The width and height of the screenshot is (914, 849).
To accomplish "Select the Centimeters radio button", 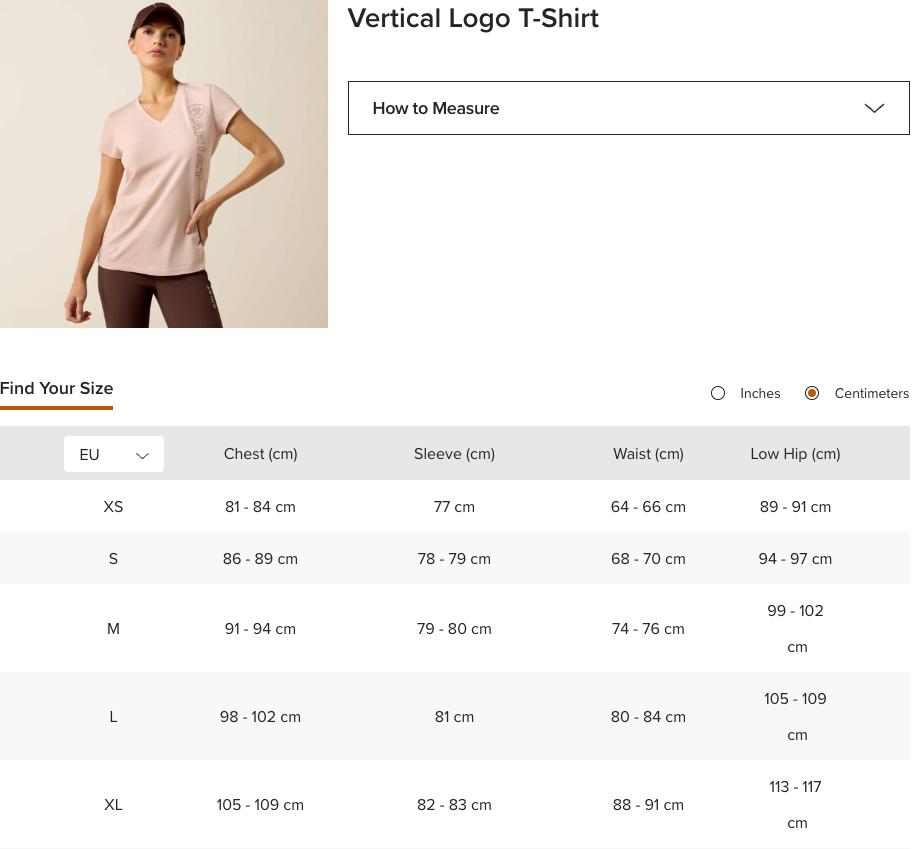I will click(812, 393).
